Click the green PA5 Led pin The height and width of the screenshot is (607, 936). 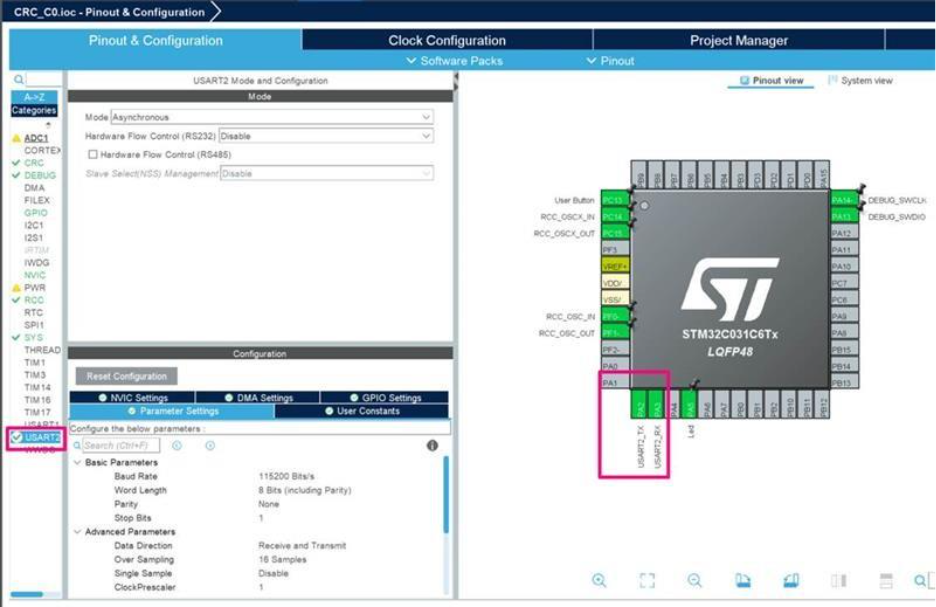(x=689, y=404)
